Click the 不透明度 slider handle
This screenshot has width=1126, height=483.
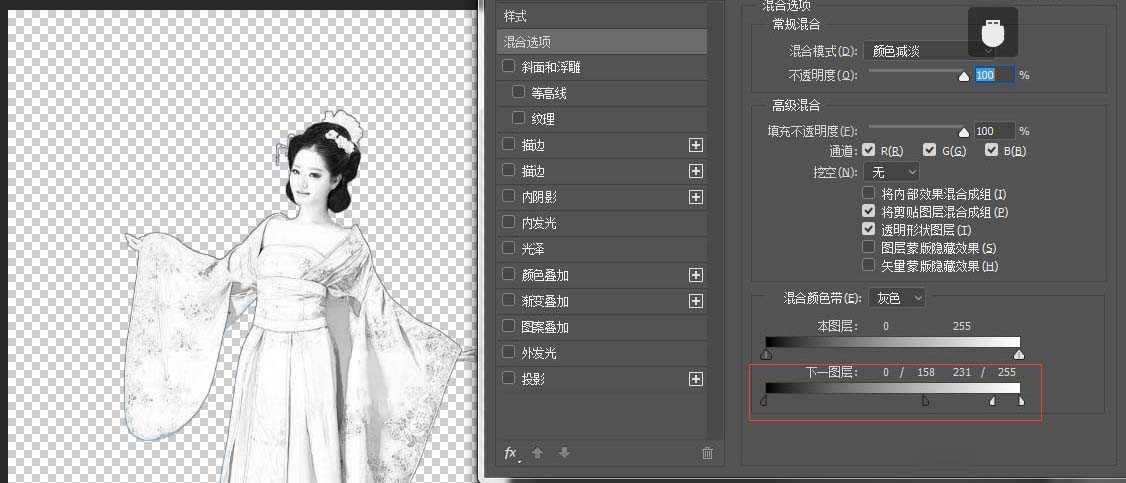point(964,76)
